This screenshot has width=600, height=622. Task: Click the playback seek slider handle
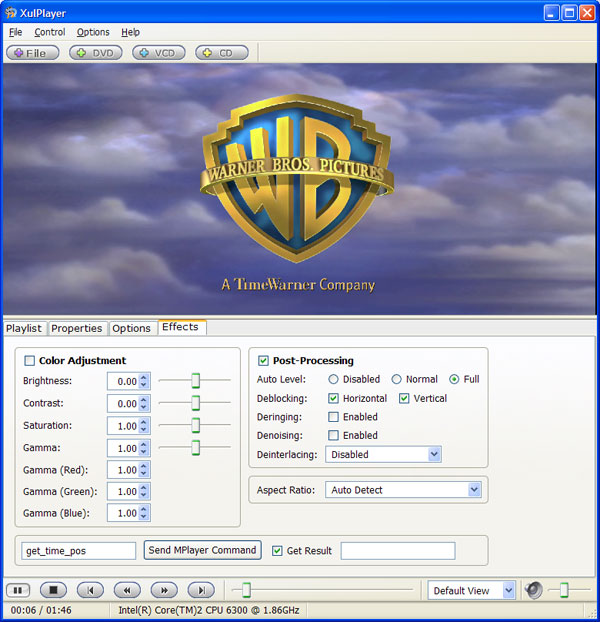(246, 590)
